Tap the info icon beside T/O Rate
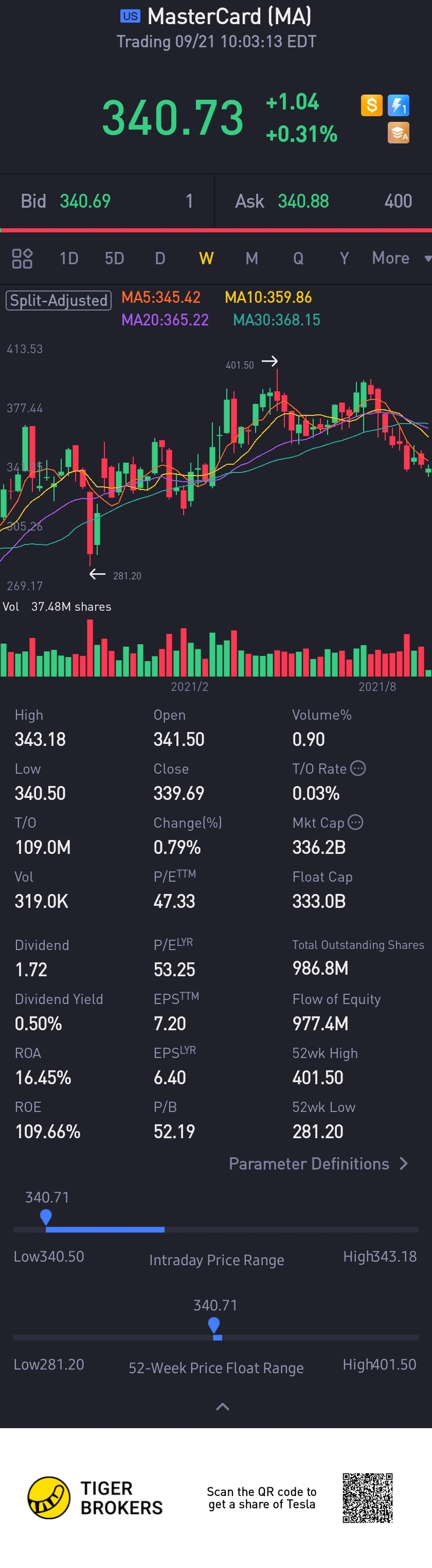Viewport: 432px width, 1568px height. point(358,768)
